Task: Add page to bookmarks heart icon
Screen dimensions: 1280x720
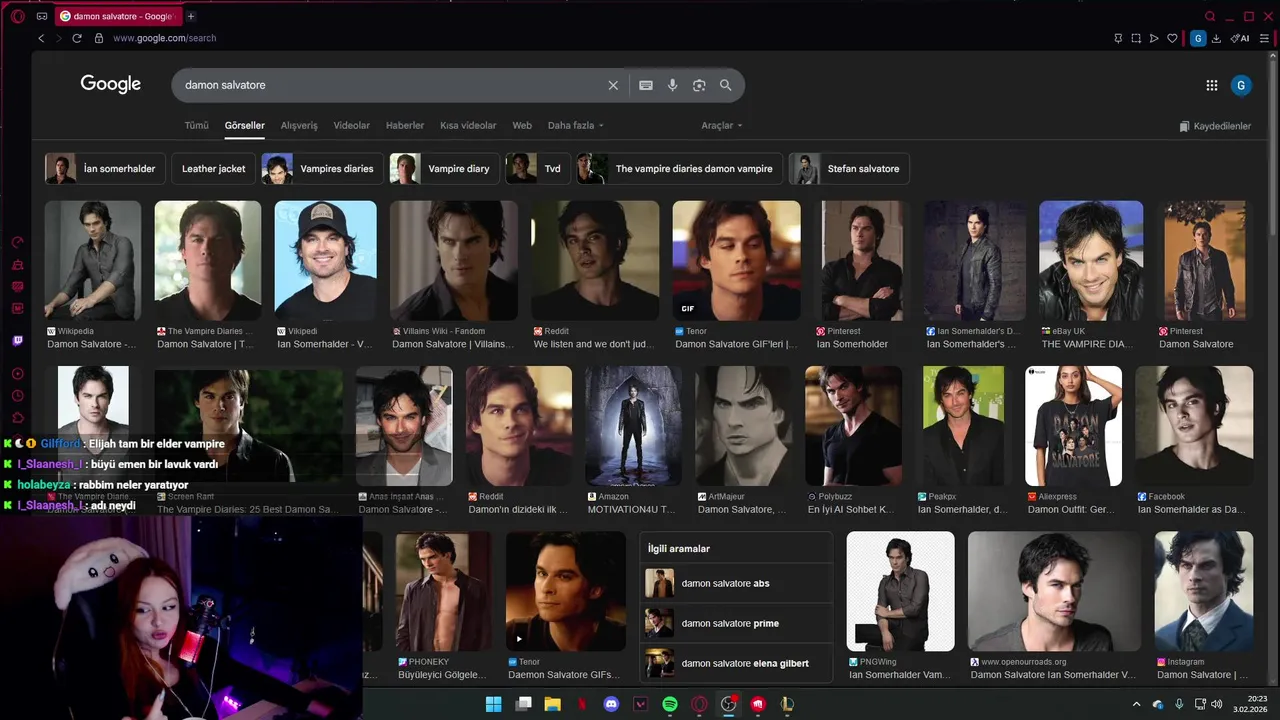Action: click(x=1172, y=38)
